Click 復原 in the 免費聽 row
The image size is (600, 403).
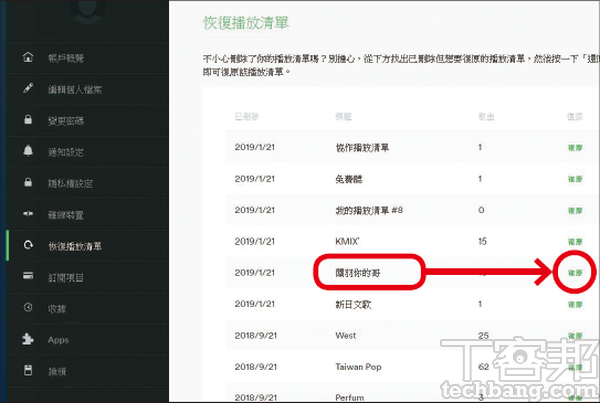pos(575,179)
